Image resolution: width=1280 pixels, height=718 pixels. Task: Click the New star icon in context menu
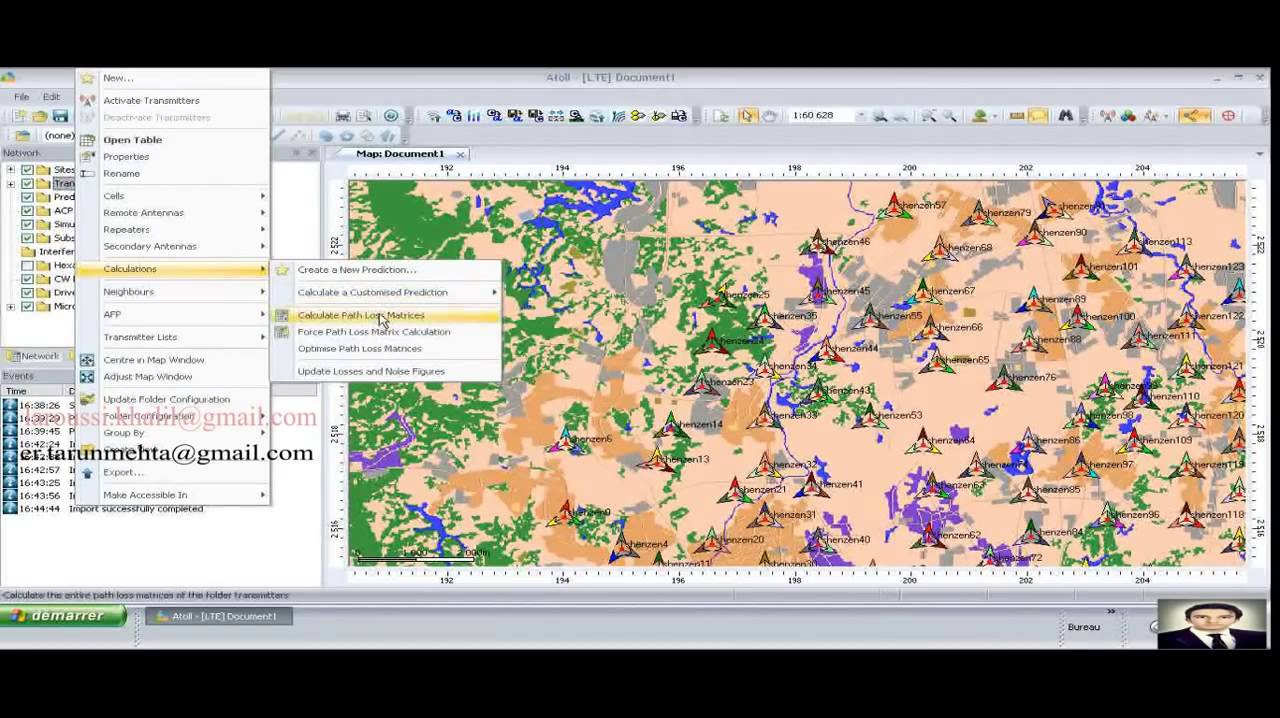[87, 78]
